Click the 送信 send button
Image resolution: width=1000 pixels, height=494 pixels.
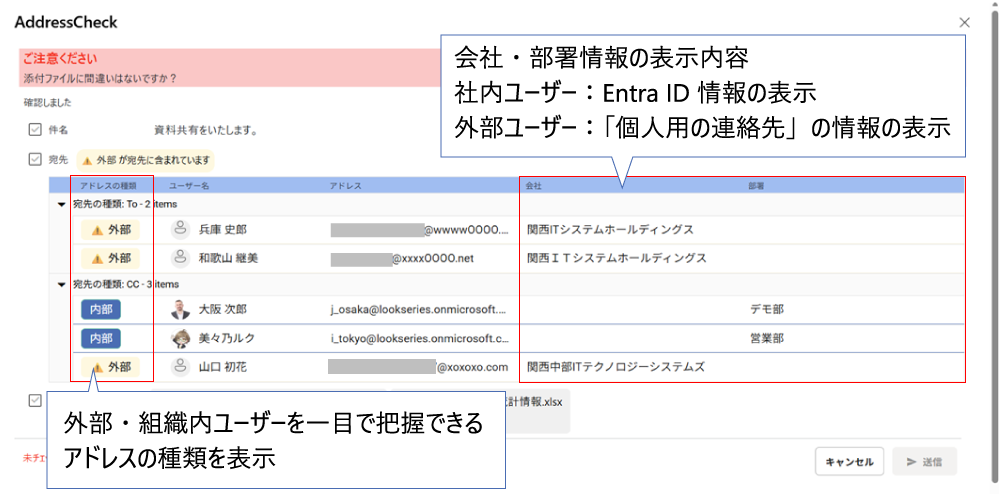[x=924, y=462]
